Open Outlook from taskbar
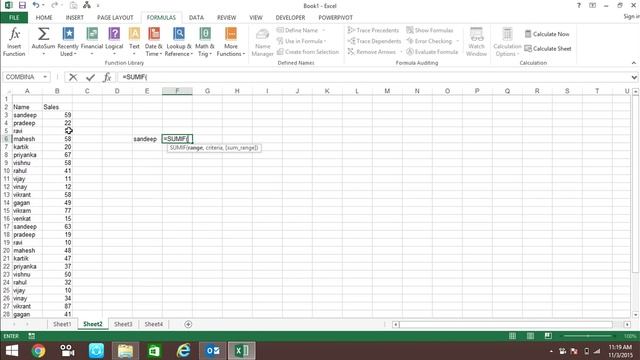This screenshot has width=640, height=360. [212, 351]
